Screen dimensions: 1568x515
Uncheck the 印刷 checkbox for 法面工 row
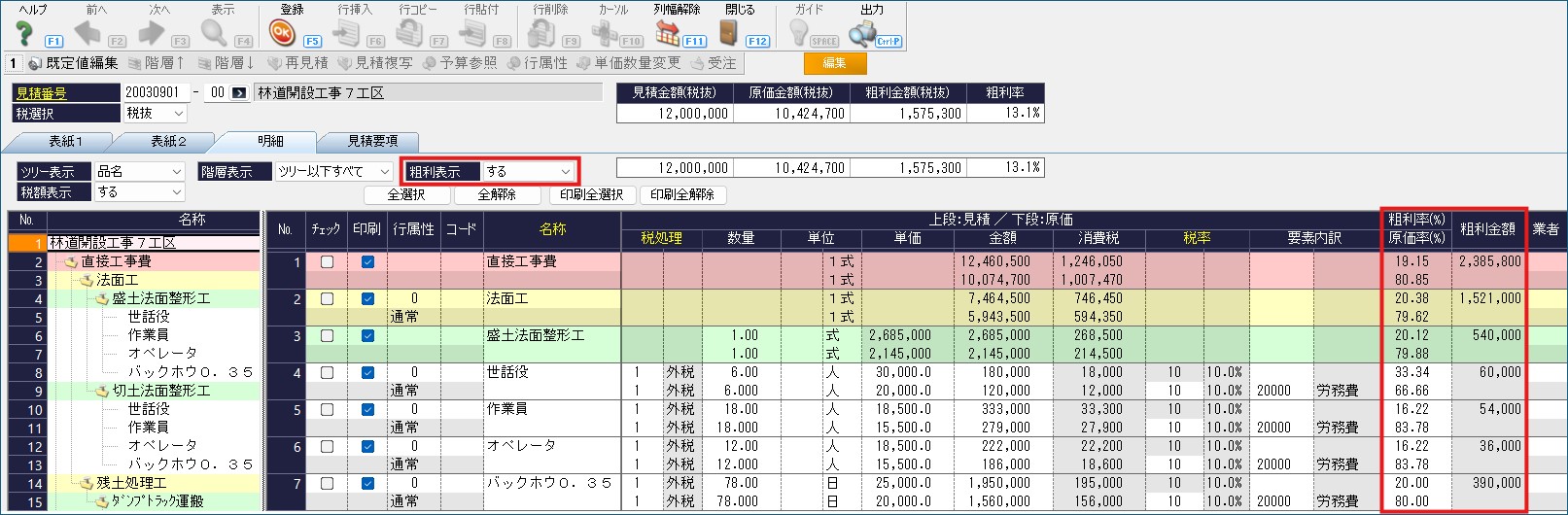(x=367, y=299)
